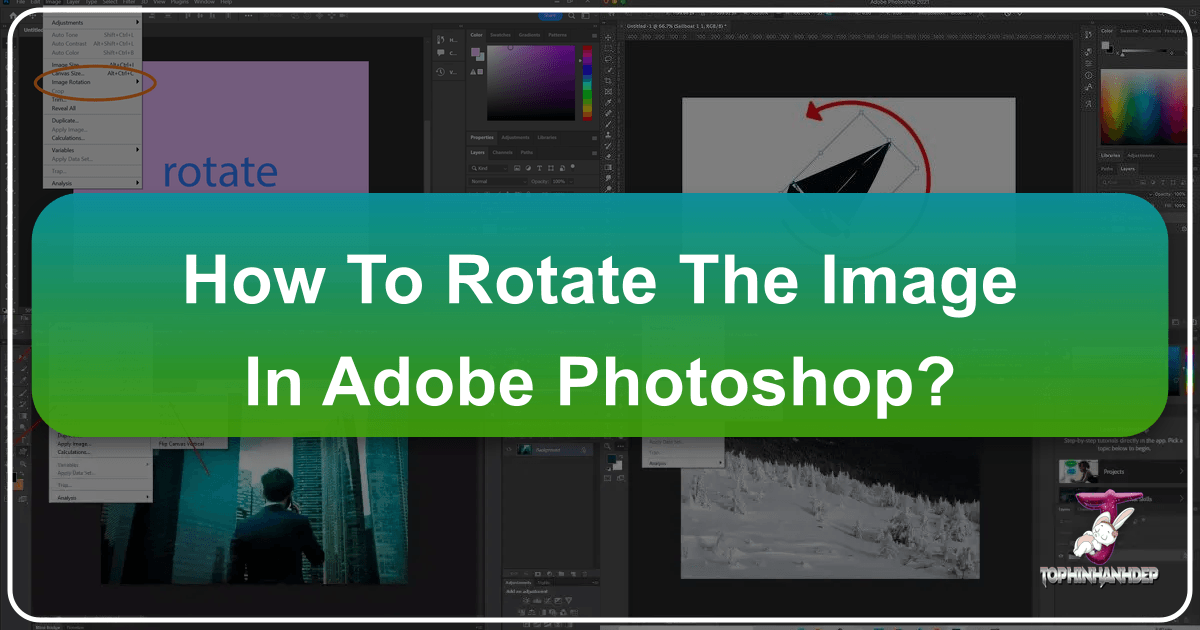1200x630 pixels.
Task: Click the Tophinhanhdep rabbit logo
Action: pyautogui.click(x=1101, y=532)
